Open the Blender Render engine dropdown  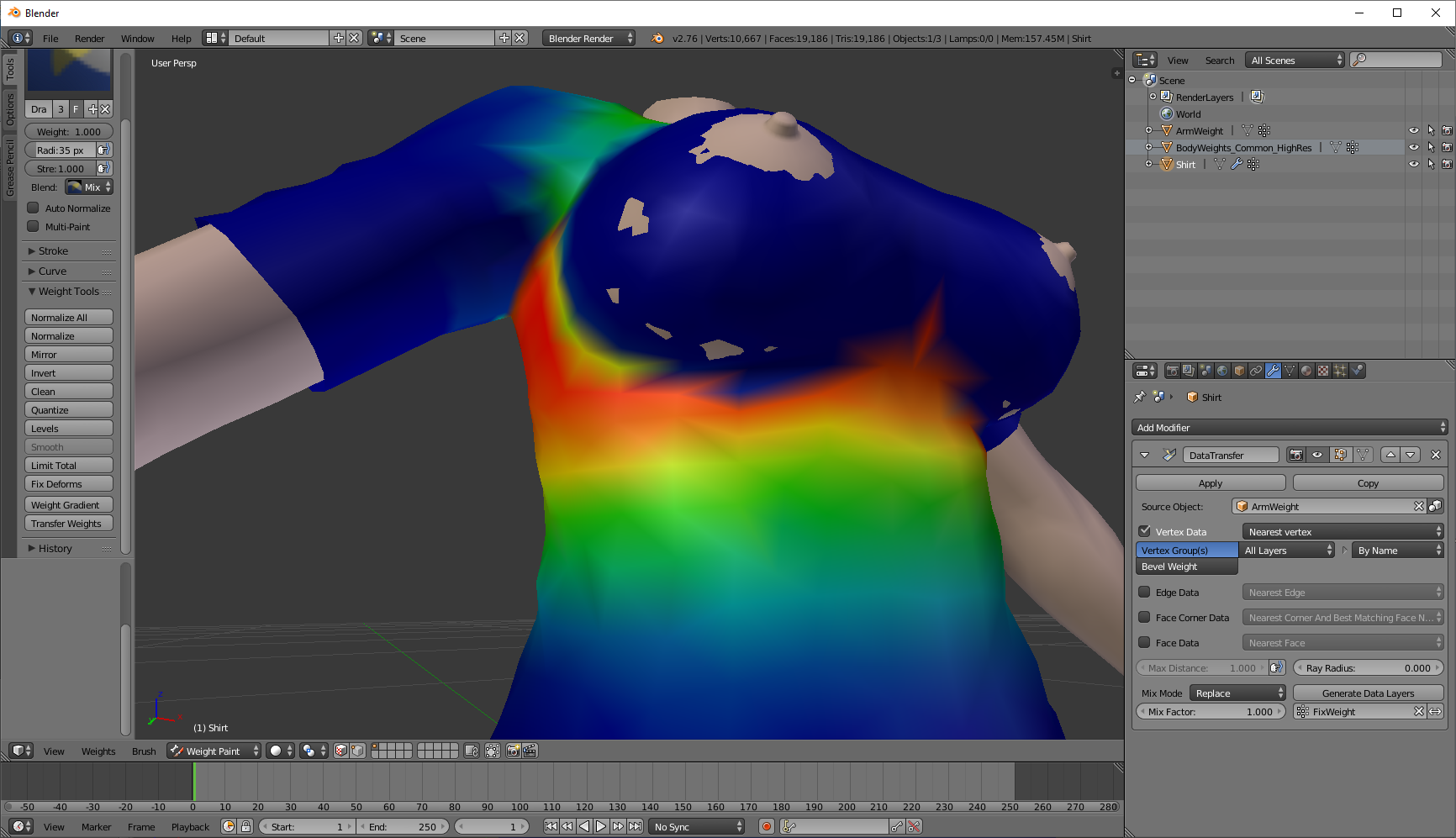click(588, 38)
